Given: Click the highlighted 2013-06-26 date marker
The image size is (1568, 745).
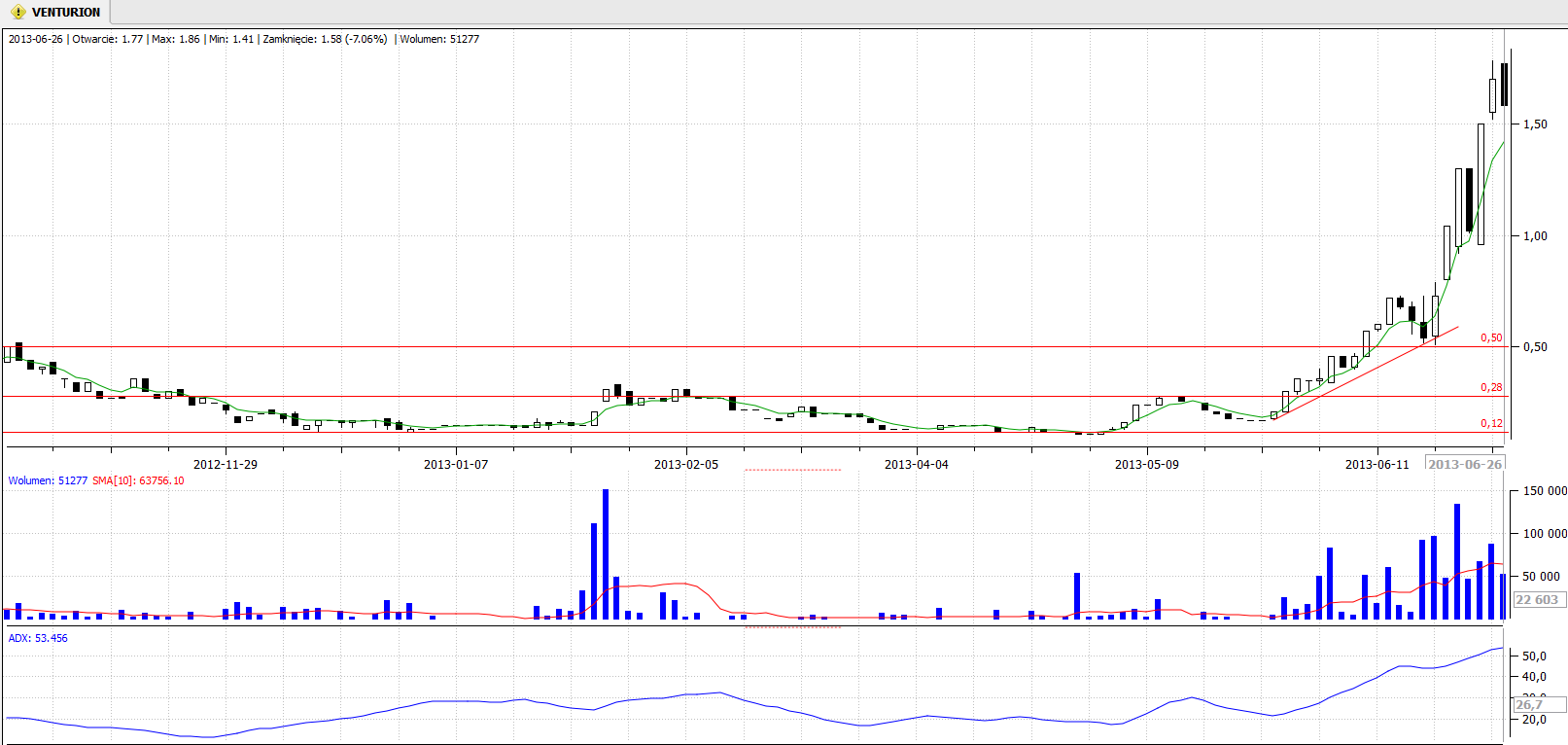Looking at the screenshot, I should pos(1464,464).
